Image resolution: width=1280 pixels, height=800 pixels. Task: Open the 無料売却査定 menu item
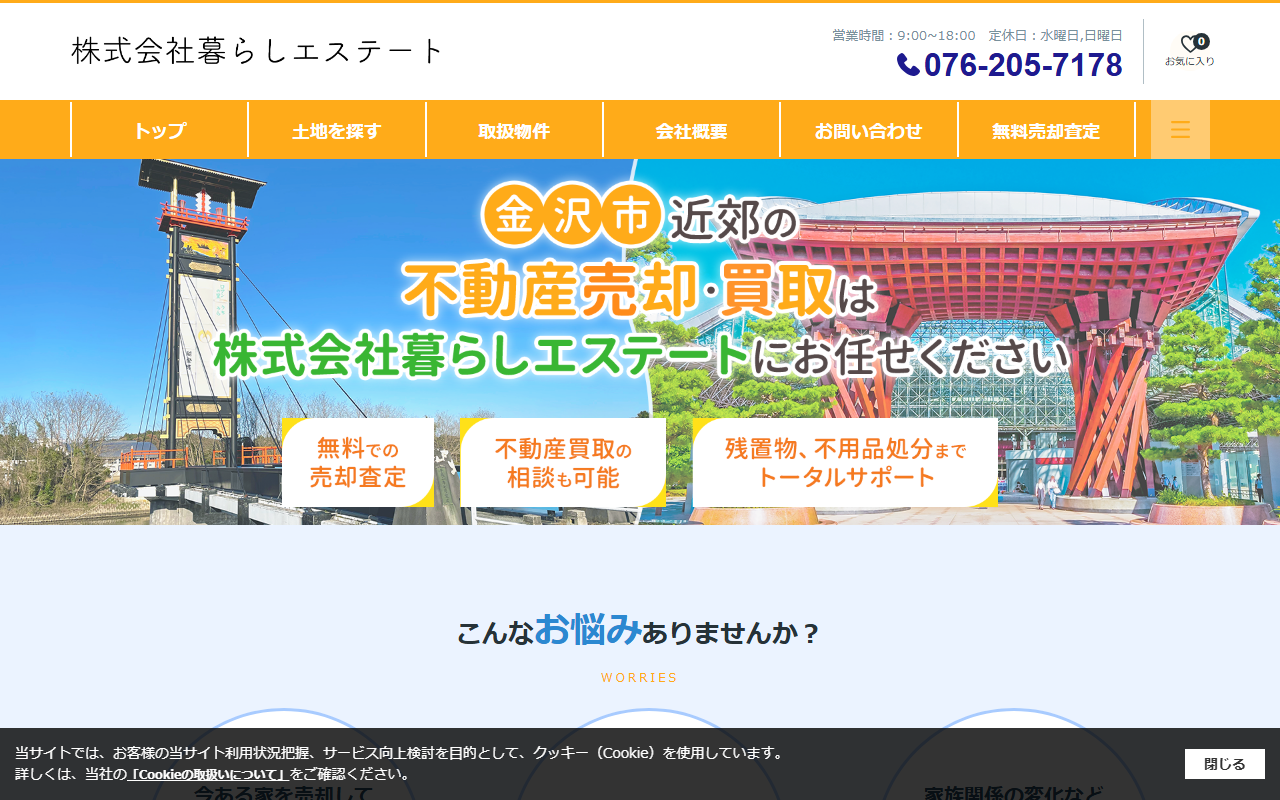[1046, 130]
